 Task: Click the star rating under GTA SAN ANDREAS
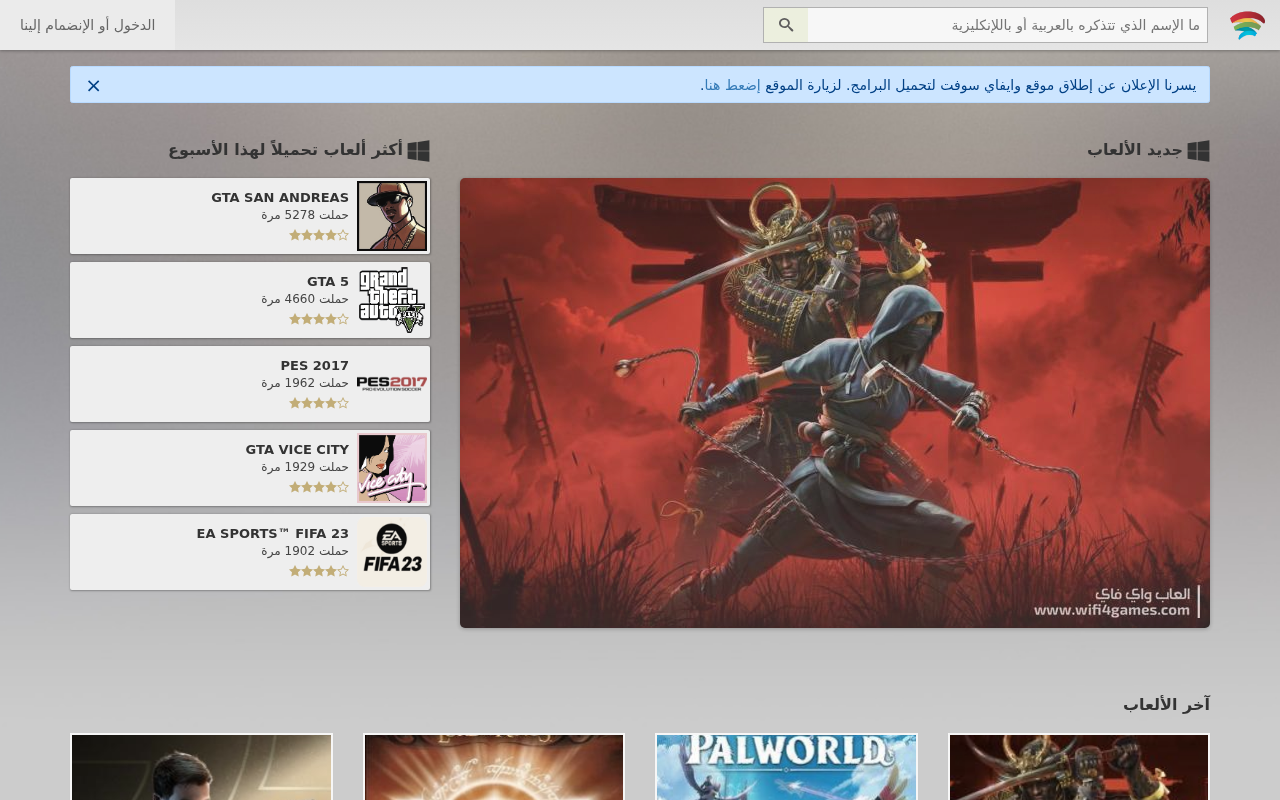(319, 235)
